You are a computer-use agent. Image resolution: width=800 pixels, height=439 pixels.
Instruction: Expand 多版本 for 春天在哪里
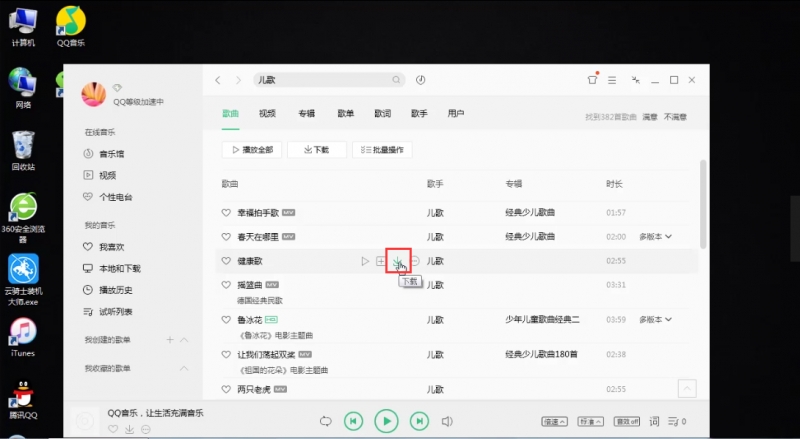pyautogui.click(x=656, y=237)
